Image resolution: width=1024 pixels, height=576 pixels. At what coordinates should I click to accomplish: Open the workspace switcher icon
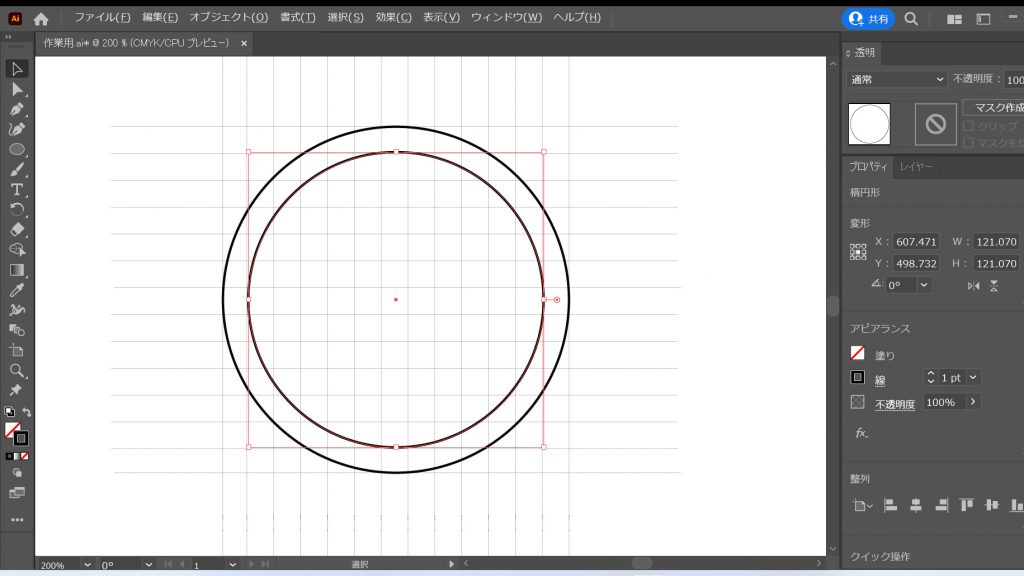(984, 19)
